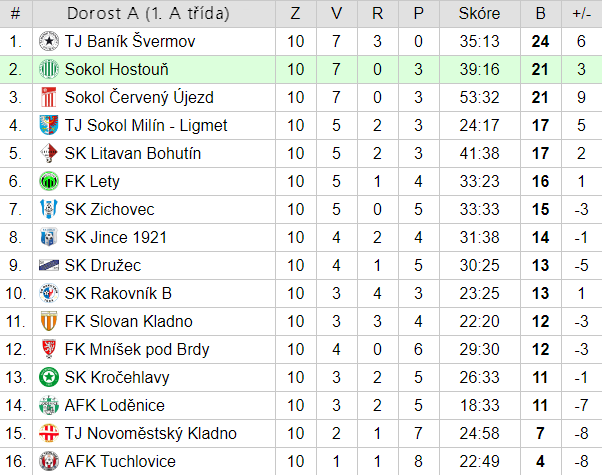The height and width of the screenshot is (475, 602).
Task: Click the TJ Sokol Milín club emblem
Action: (x=49, y=126)
